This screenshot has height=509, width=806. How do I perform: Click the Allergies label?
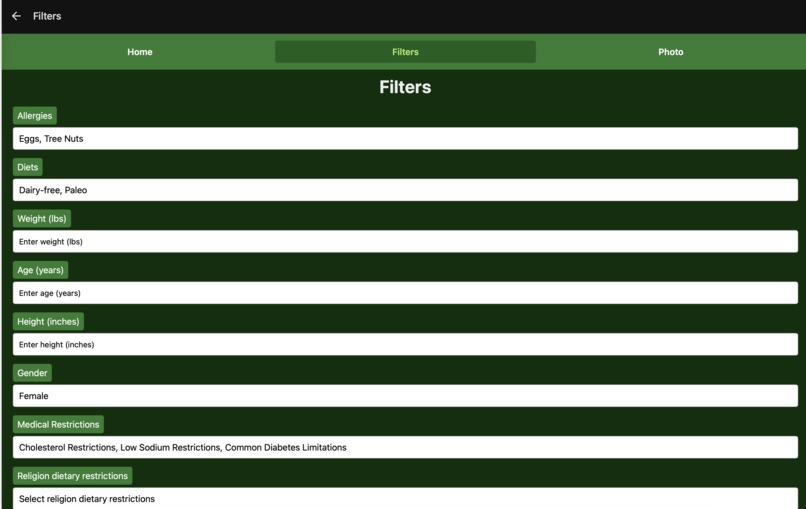click(34, 116)
